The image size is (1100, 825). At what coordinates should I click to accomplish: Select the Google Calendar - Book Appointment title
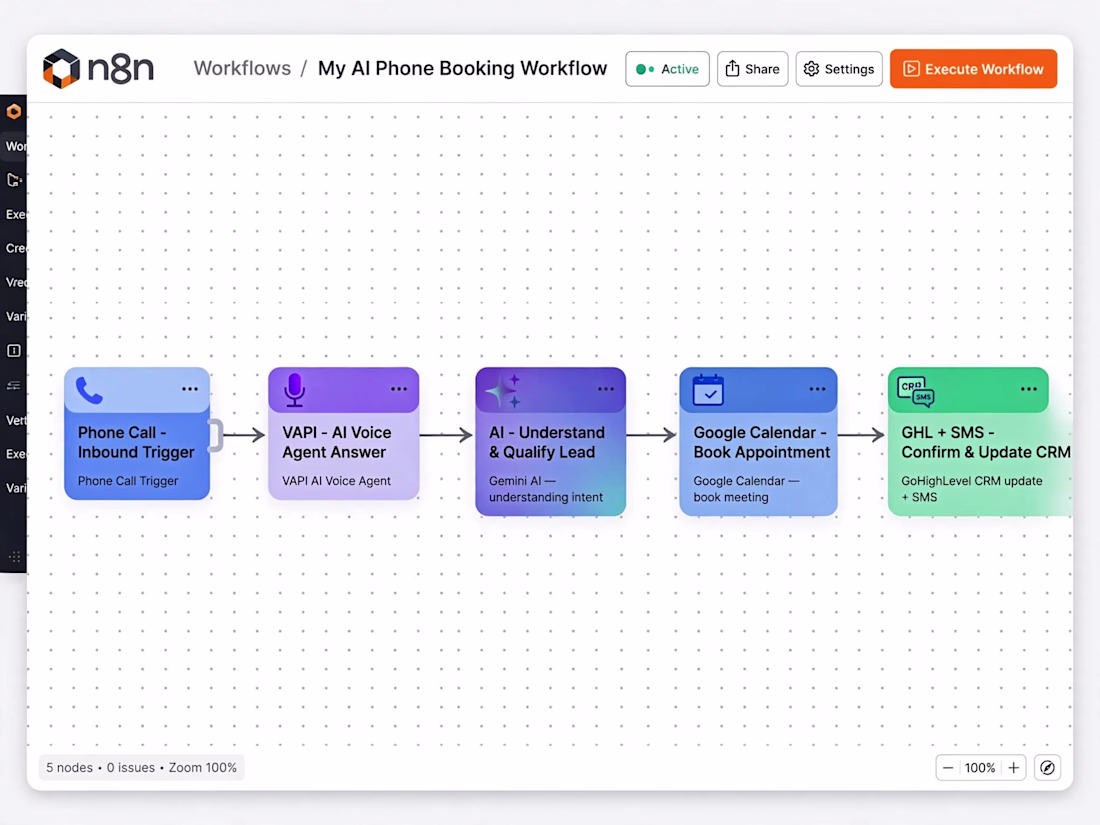(762, 442)
